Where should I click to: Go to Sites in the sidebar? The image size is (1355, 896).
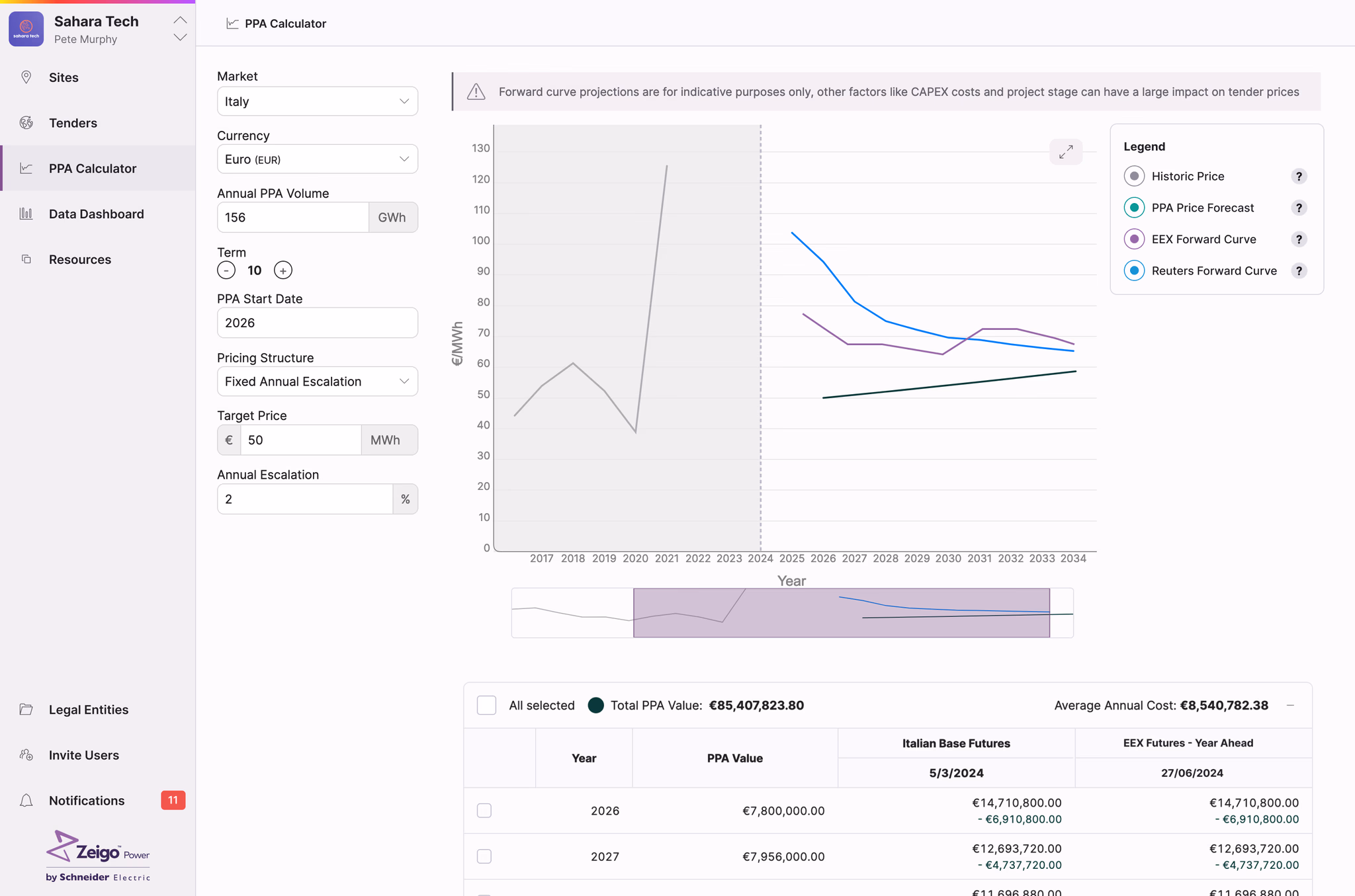[x=98, y=77]
